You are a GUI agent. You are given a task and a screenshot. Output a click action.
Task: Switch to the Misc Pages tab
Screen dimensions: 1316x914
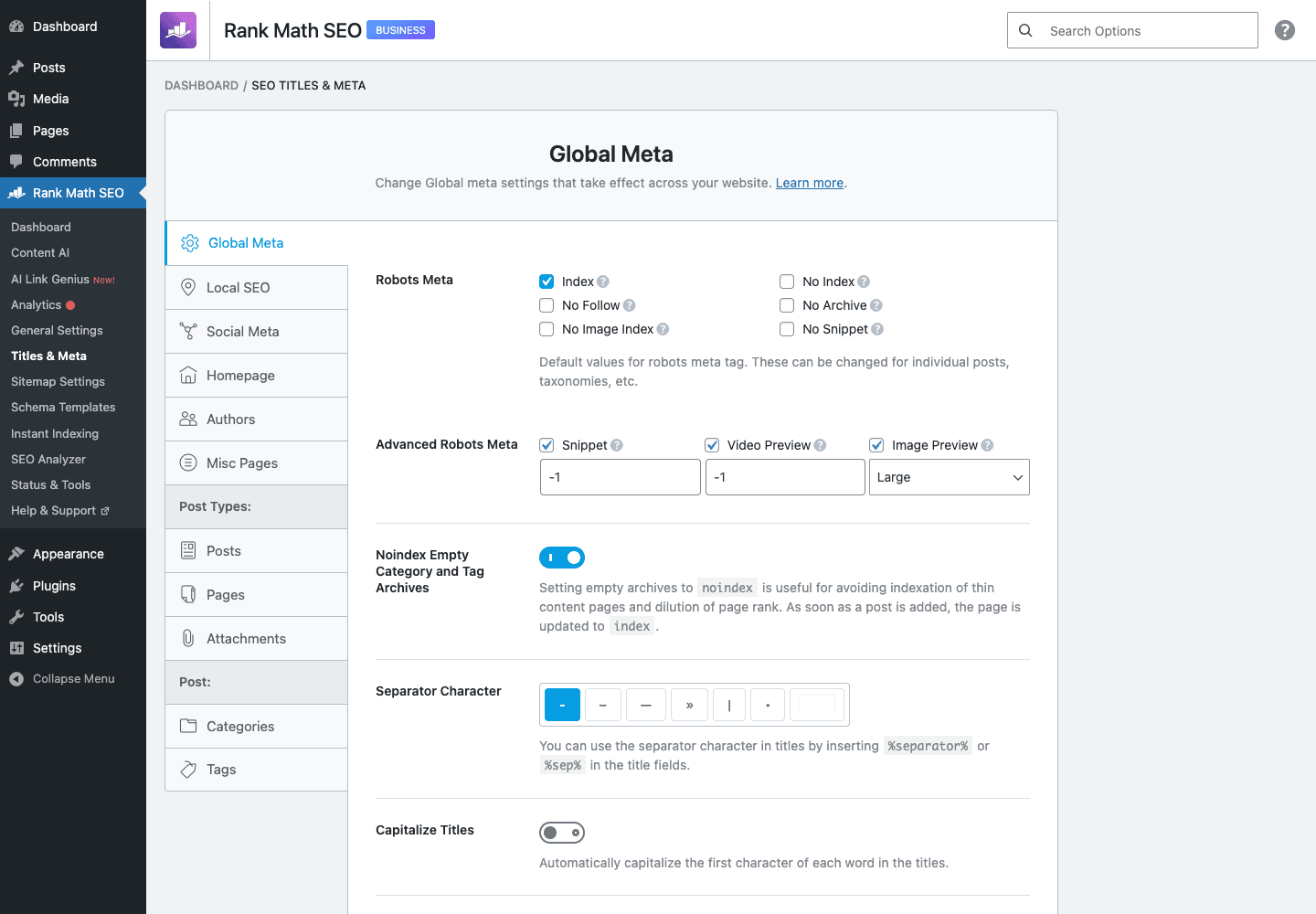pyautogui.click(x=257, y=462)
